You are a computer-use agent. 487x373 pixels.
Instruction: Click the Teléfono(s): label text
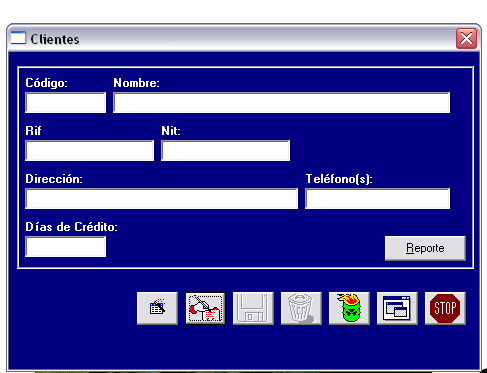tap(339, 179)
